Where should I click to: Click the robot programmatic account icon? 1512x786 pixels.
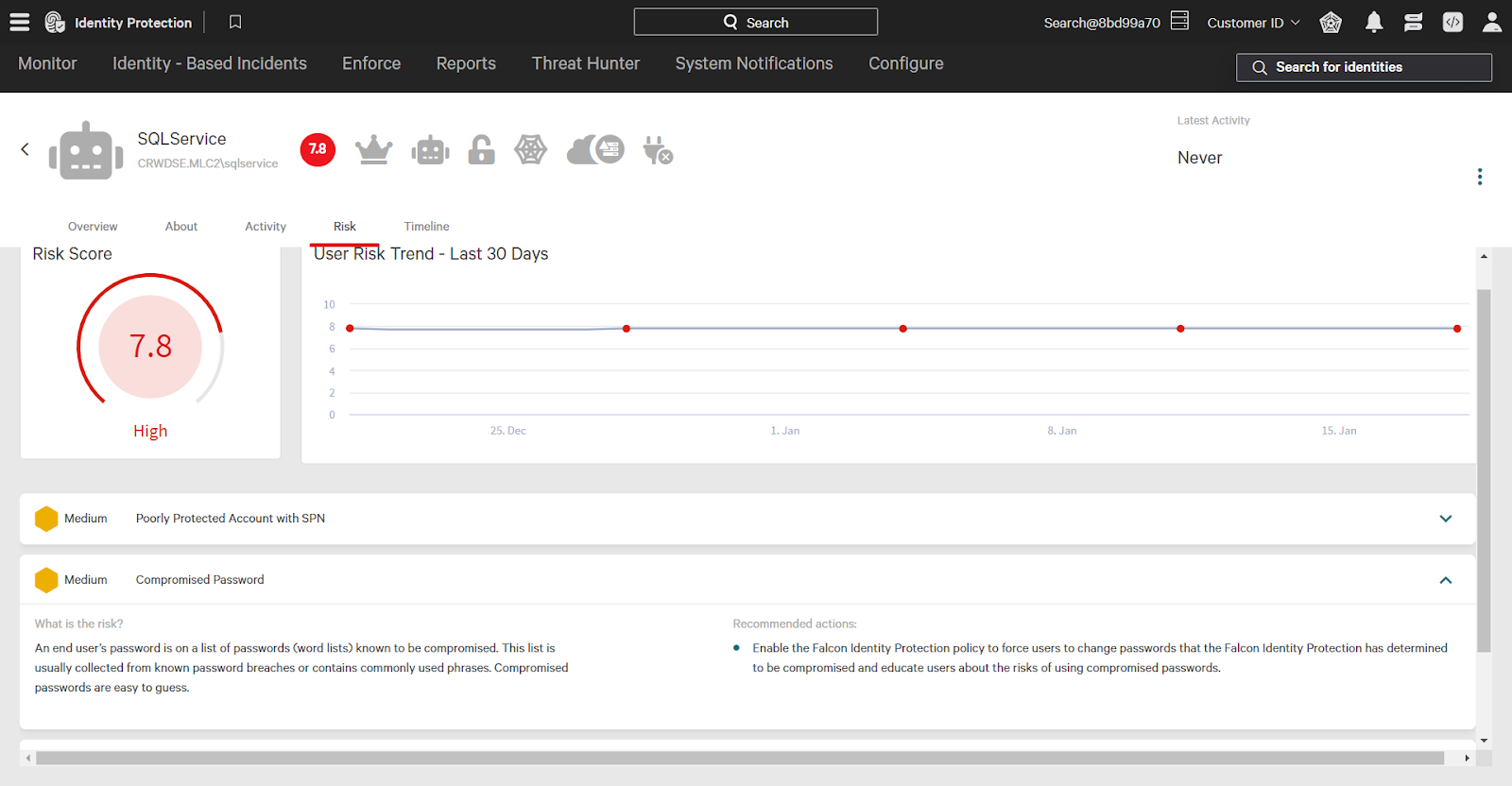click(430, 149)
